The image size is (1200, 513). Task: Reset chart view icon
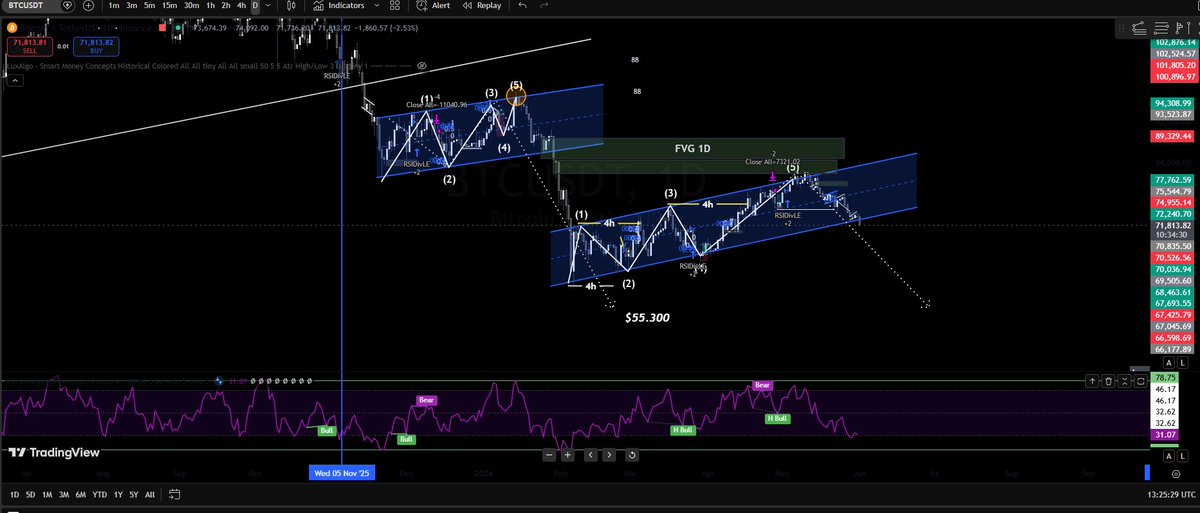pyautogui.click(x=632, y=455)
